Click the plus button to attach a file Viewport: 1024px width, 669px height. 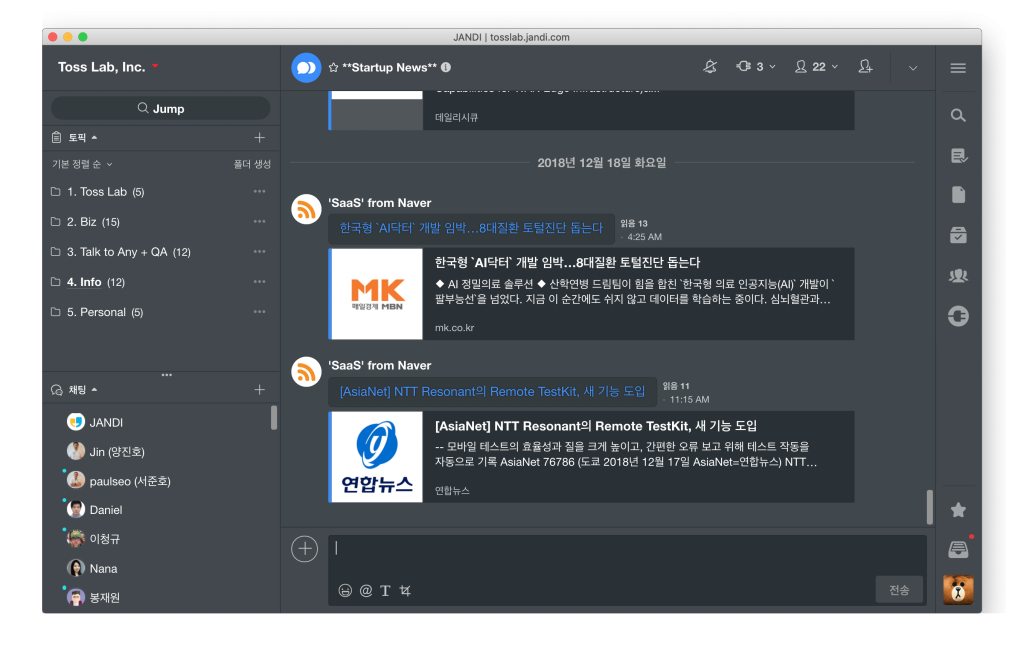click(304, 548)
